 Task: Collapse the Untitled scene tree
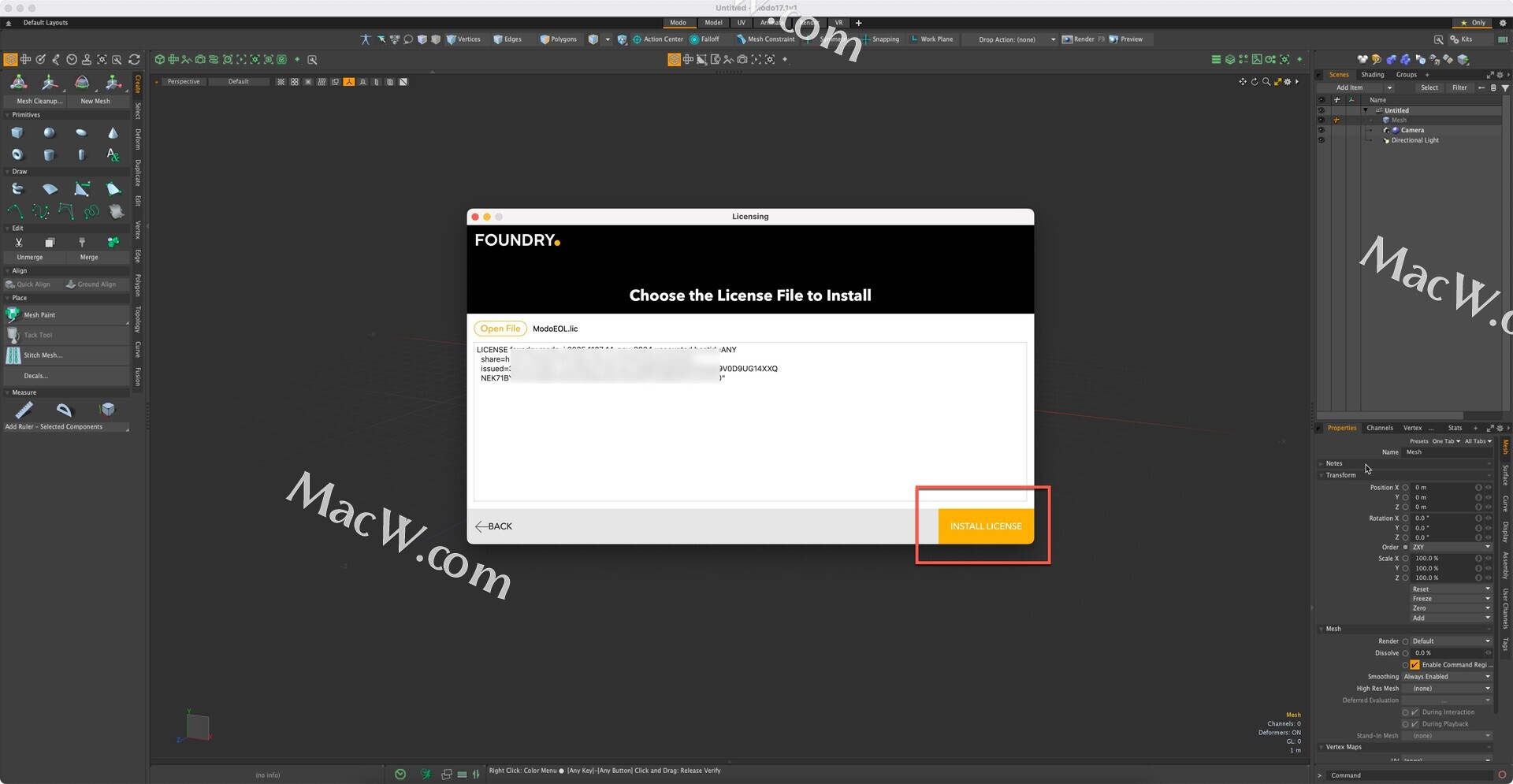1366,110
